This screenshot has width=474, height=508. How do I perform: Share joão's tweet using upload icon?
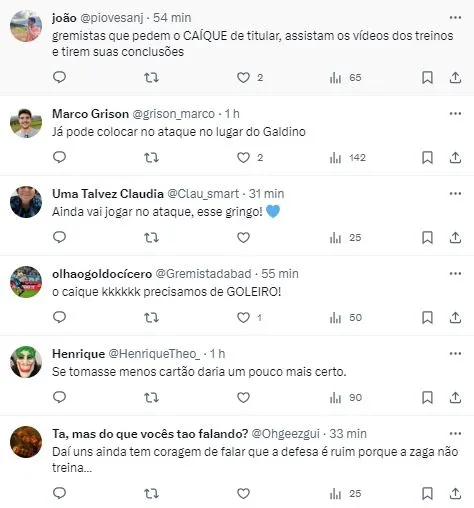455,77
